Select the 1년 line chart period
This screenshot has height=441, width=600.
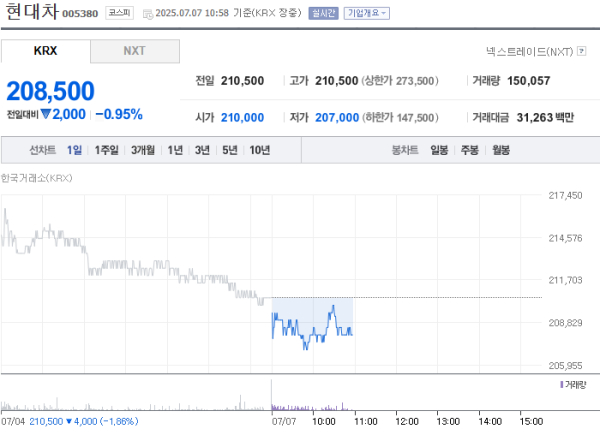pyautogui.click(x=175, y=150)
